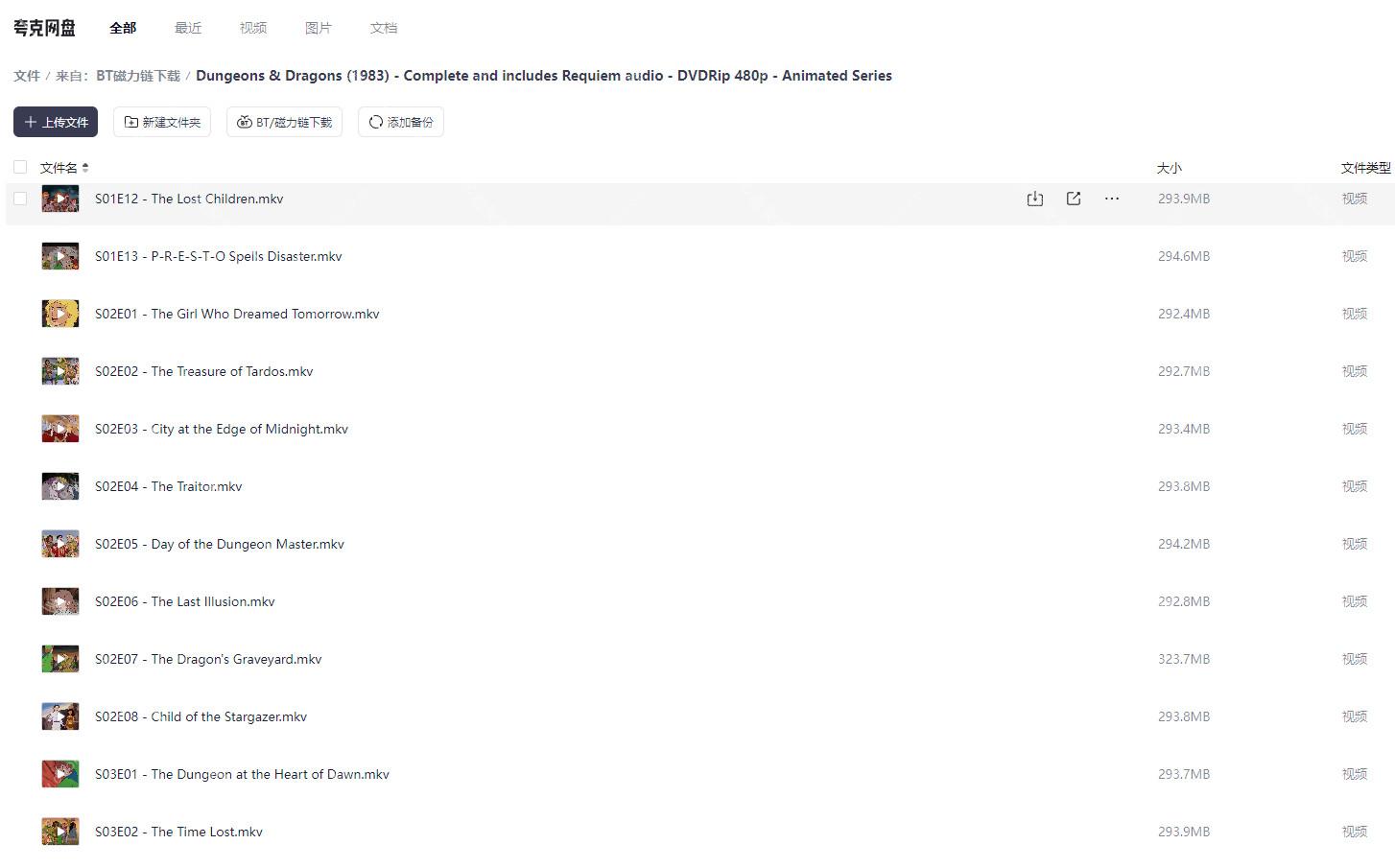1395x868 pixels.
Task: Go to the root Files breadcrumb
Action: 27,76
